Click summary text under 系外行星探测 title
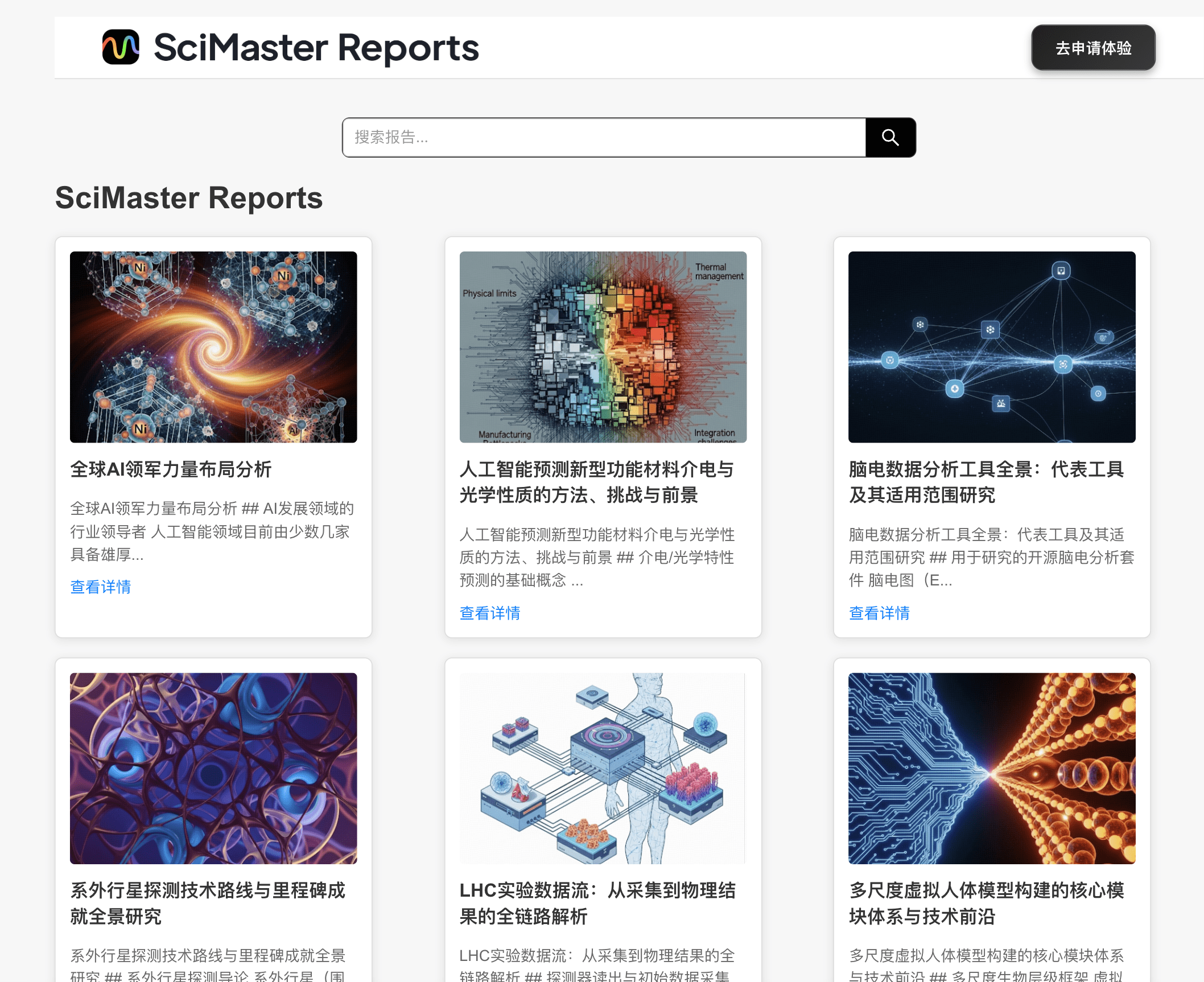 [208, 964]
